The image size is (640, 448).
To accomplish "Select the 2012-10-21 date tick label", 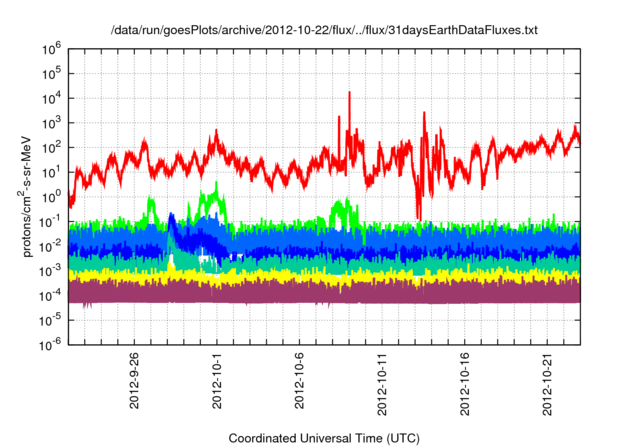I will (x=549, y=378).
